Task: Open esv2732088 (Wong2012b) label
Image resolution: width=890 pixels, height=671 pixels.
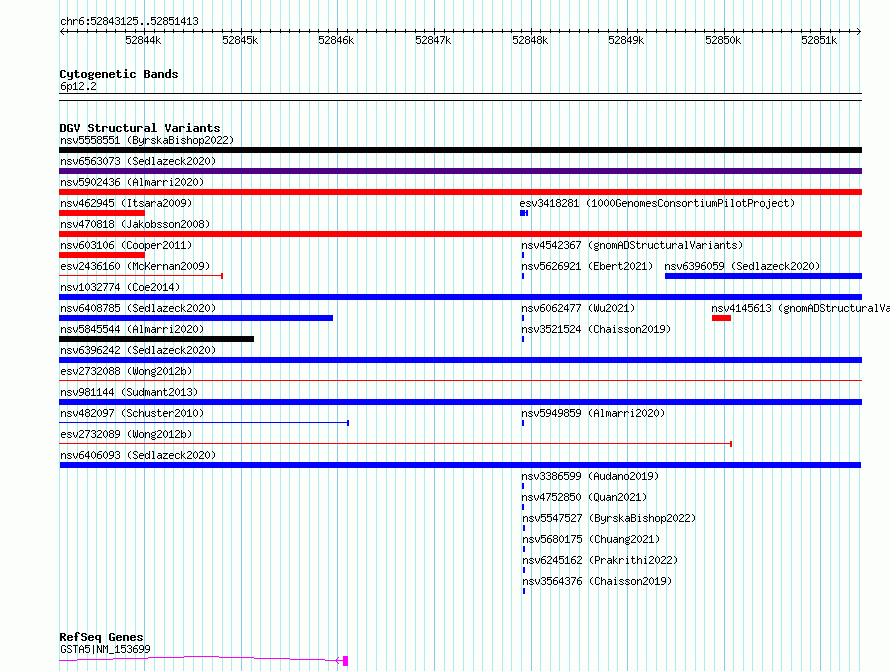Action: [x=126, y=371]
